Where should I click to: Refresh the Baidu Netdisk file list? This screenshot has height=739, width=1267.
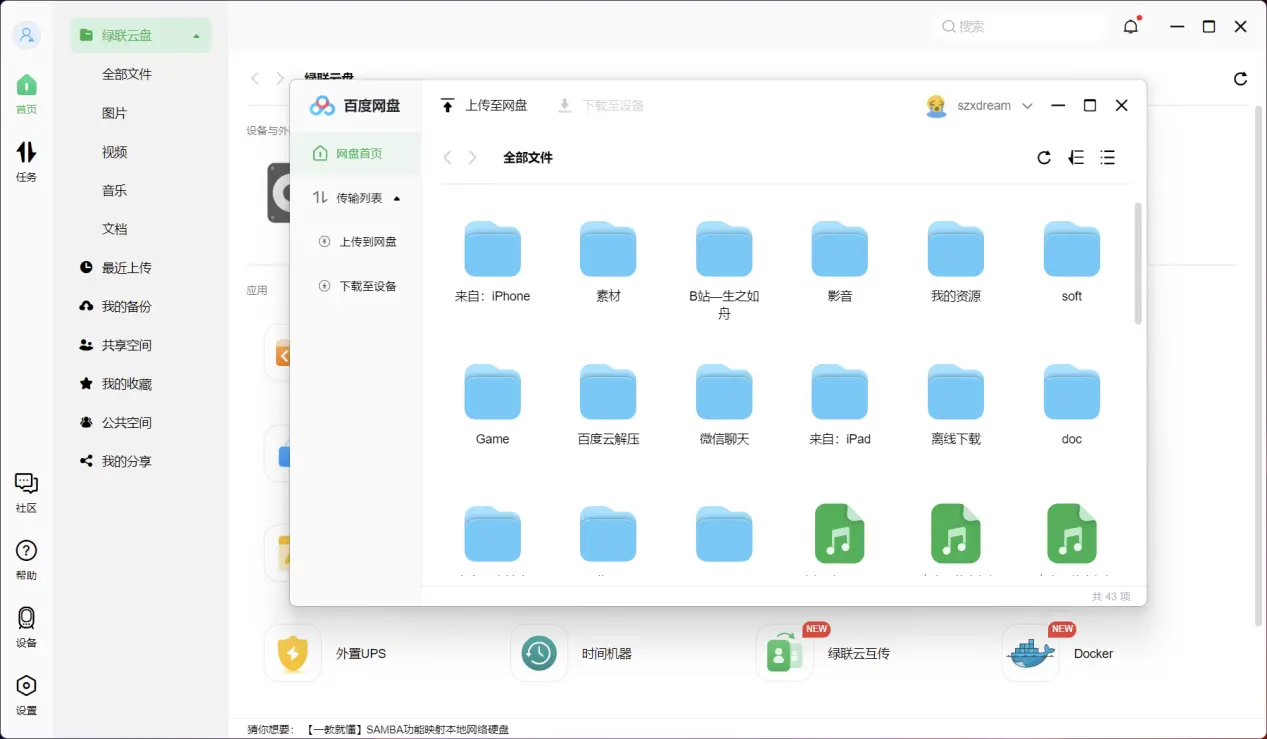point(1043,157)
